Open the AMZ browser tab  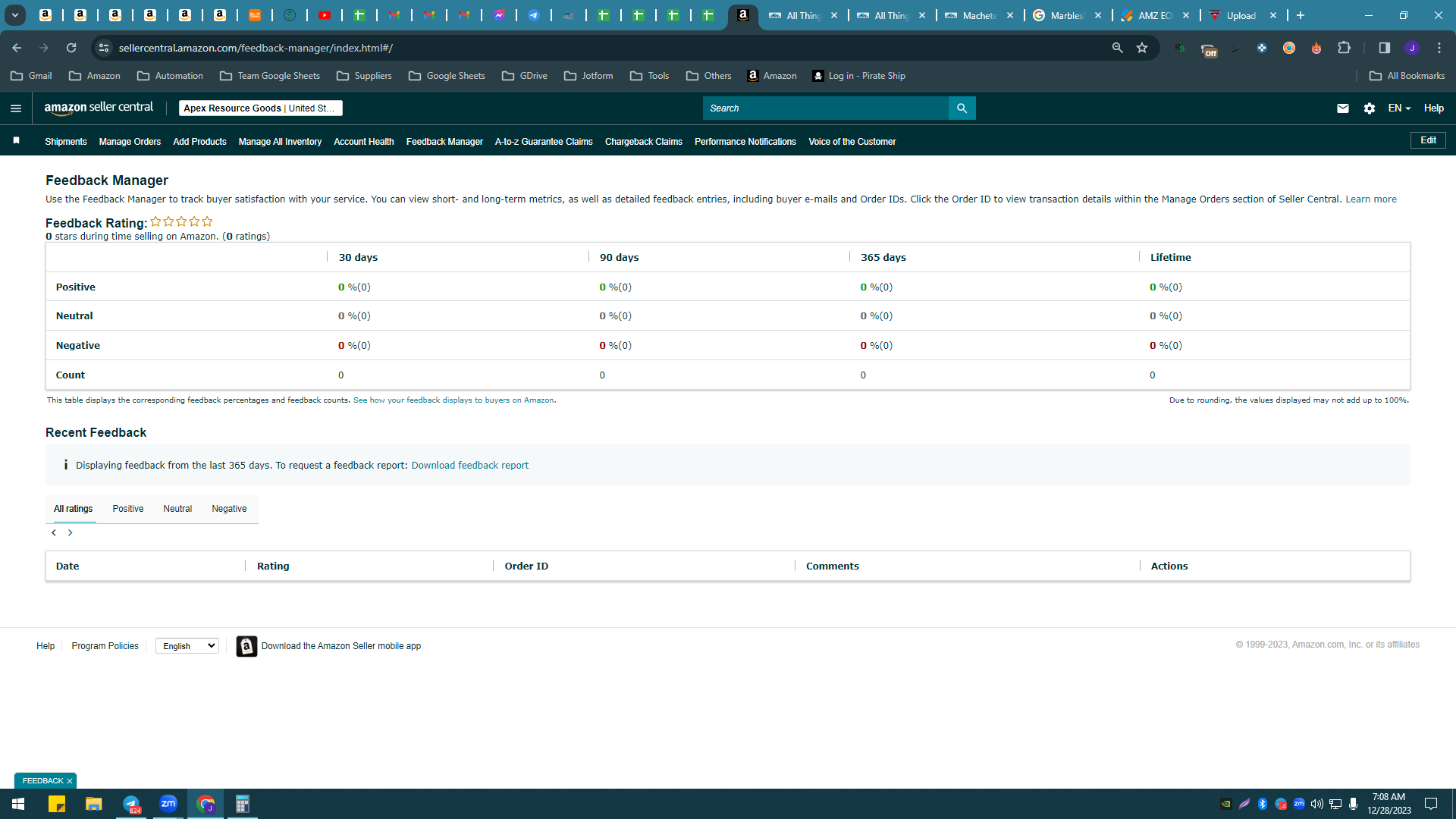click(1154, 15)
